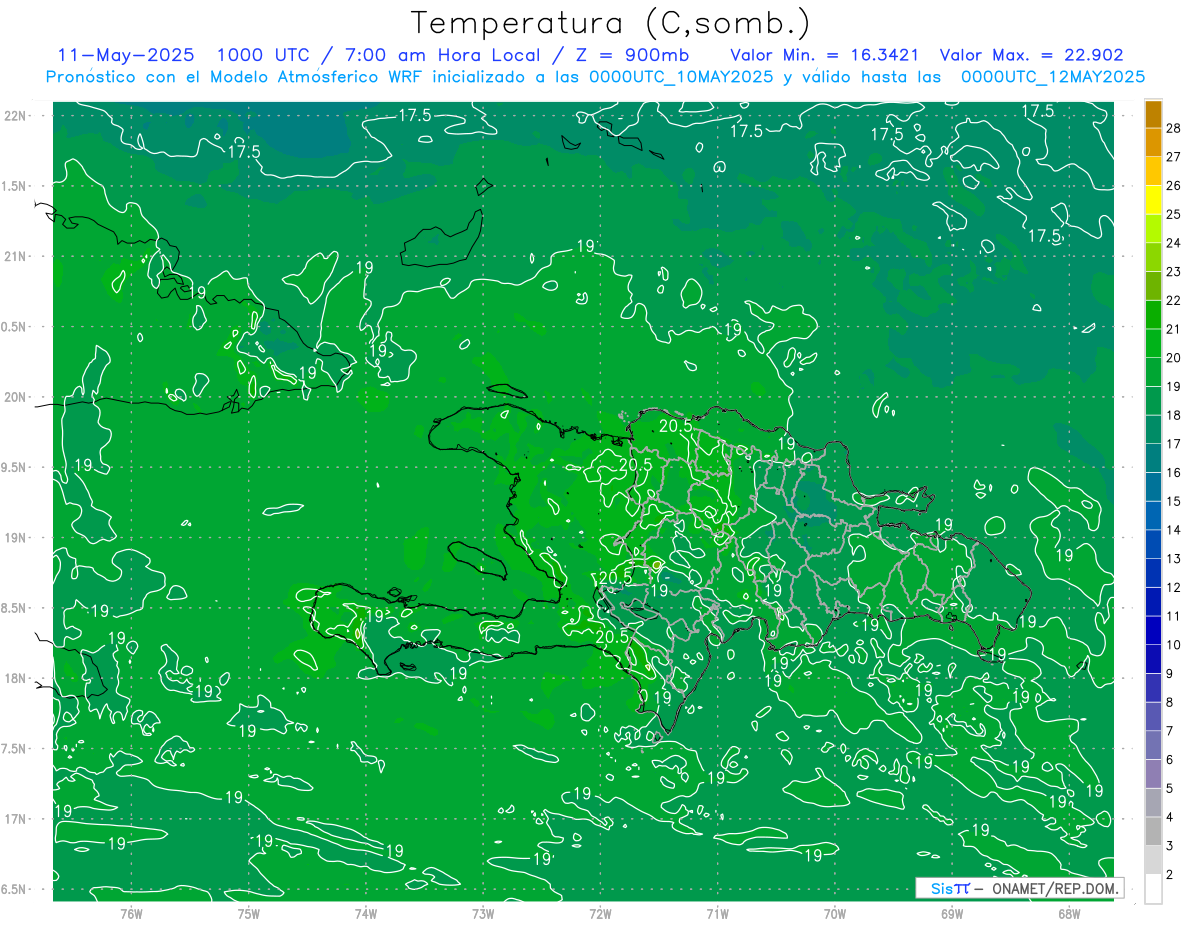Click 'Valor Max. = 22.902' value

[1032, 55]
